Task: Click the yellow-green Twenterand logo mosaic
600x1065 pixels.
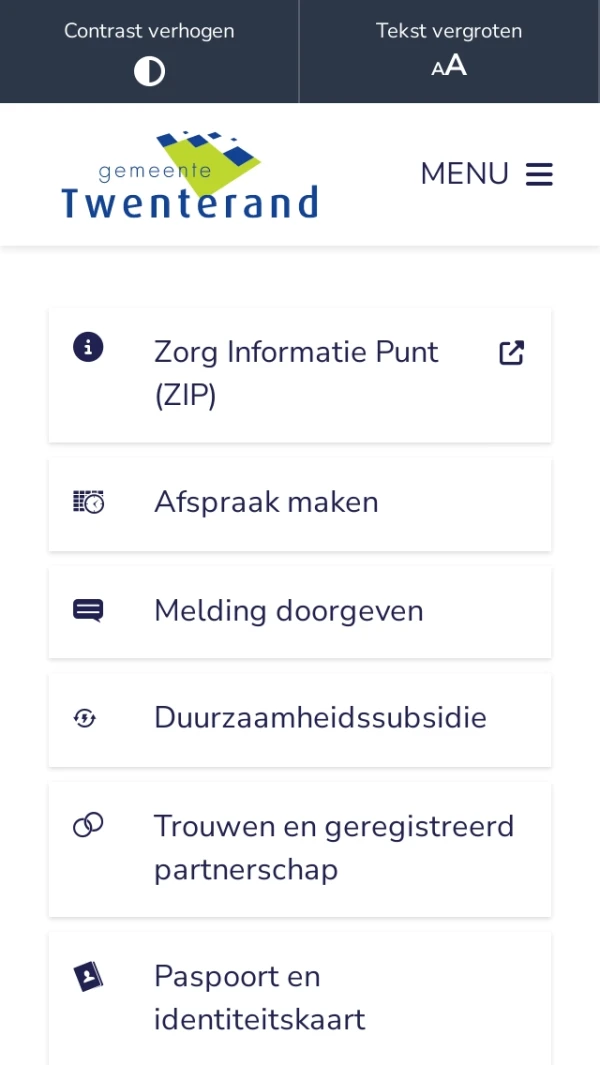Action: (x=200, y=148)
